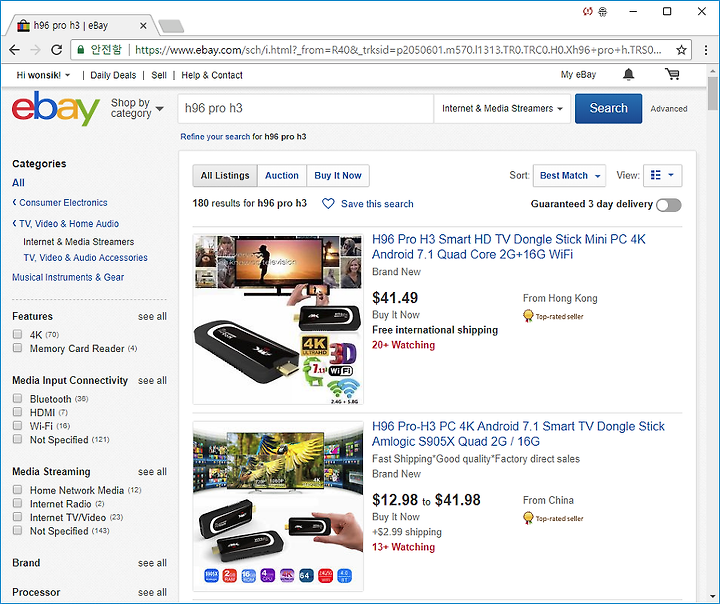Screen dimensions: 720x604
Task: Go back with the browser back arrow
Action: [14, 50]
